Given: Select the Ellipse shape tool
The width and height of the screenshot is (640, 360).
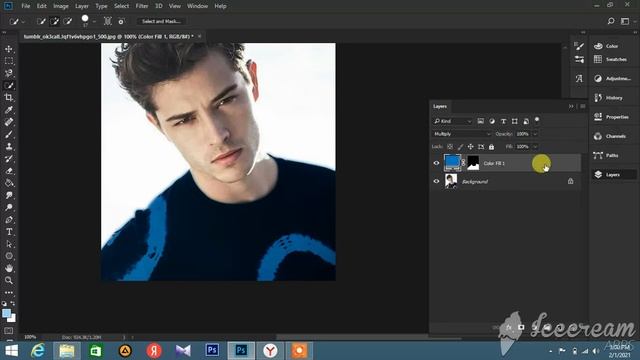Looking at the screenshot, I should [9, 256].
